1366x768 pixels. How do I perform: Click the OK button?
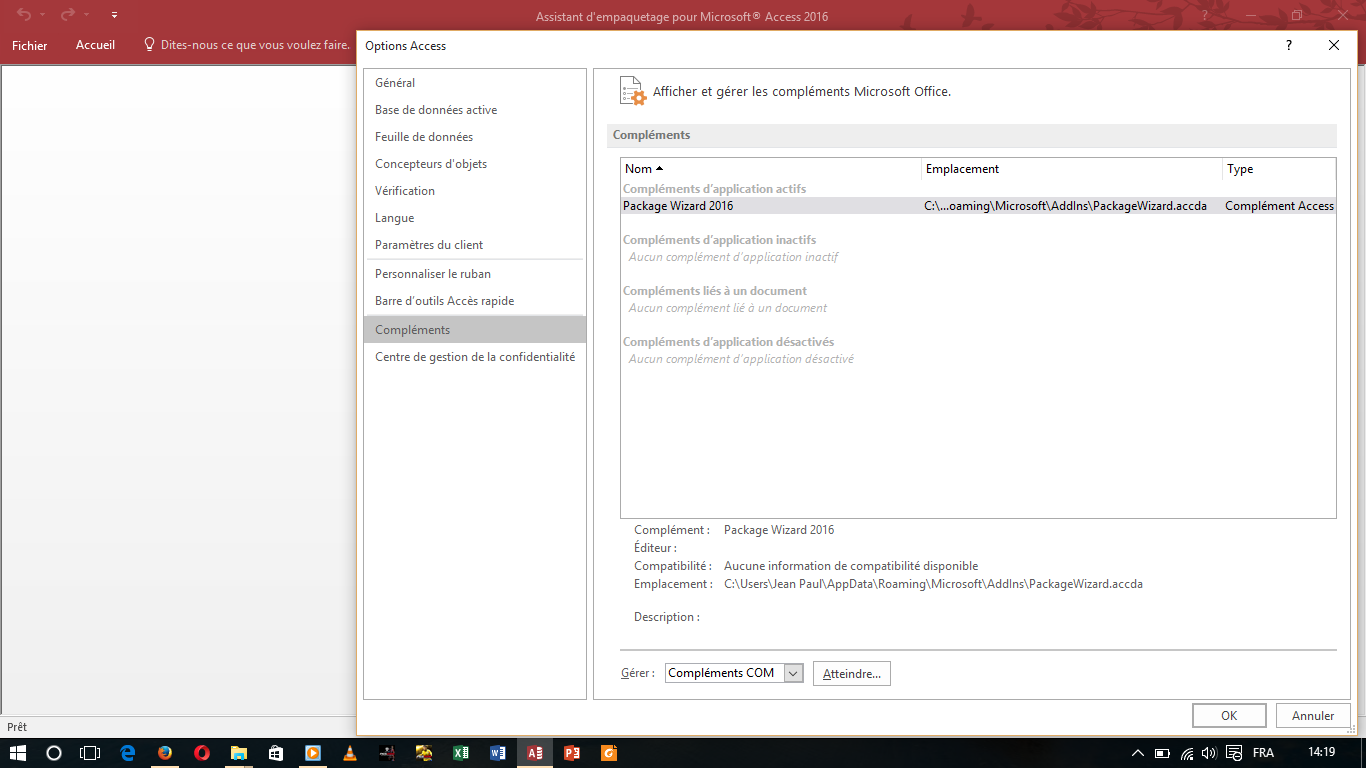tap(1229, 715)
